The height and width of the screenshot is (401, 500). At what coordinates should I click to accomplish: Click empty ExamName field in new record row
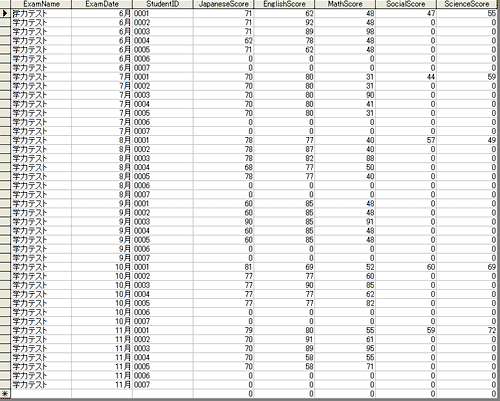(x=41, y=394)
